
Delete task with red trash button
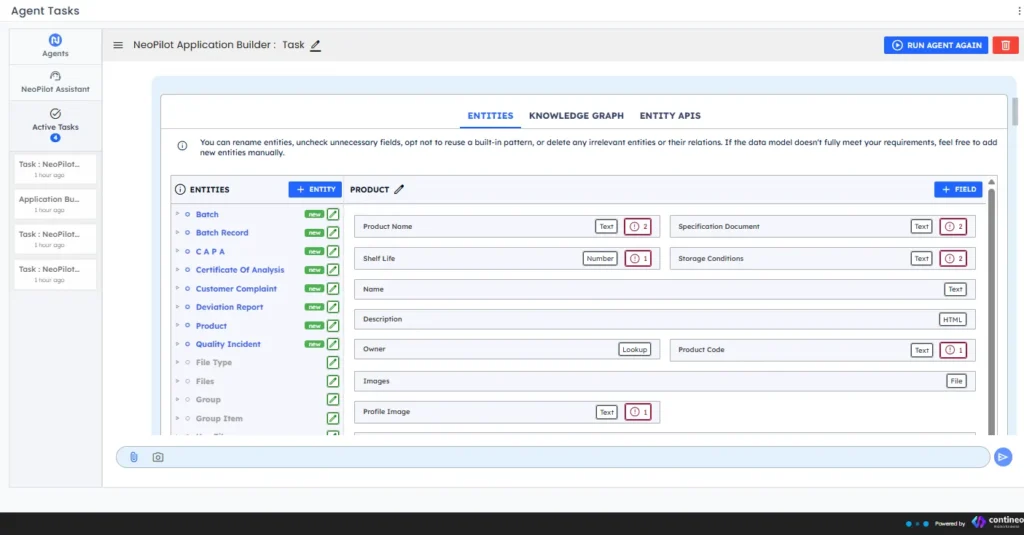pyautogui.click(x=1005, y=45)
